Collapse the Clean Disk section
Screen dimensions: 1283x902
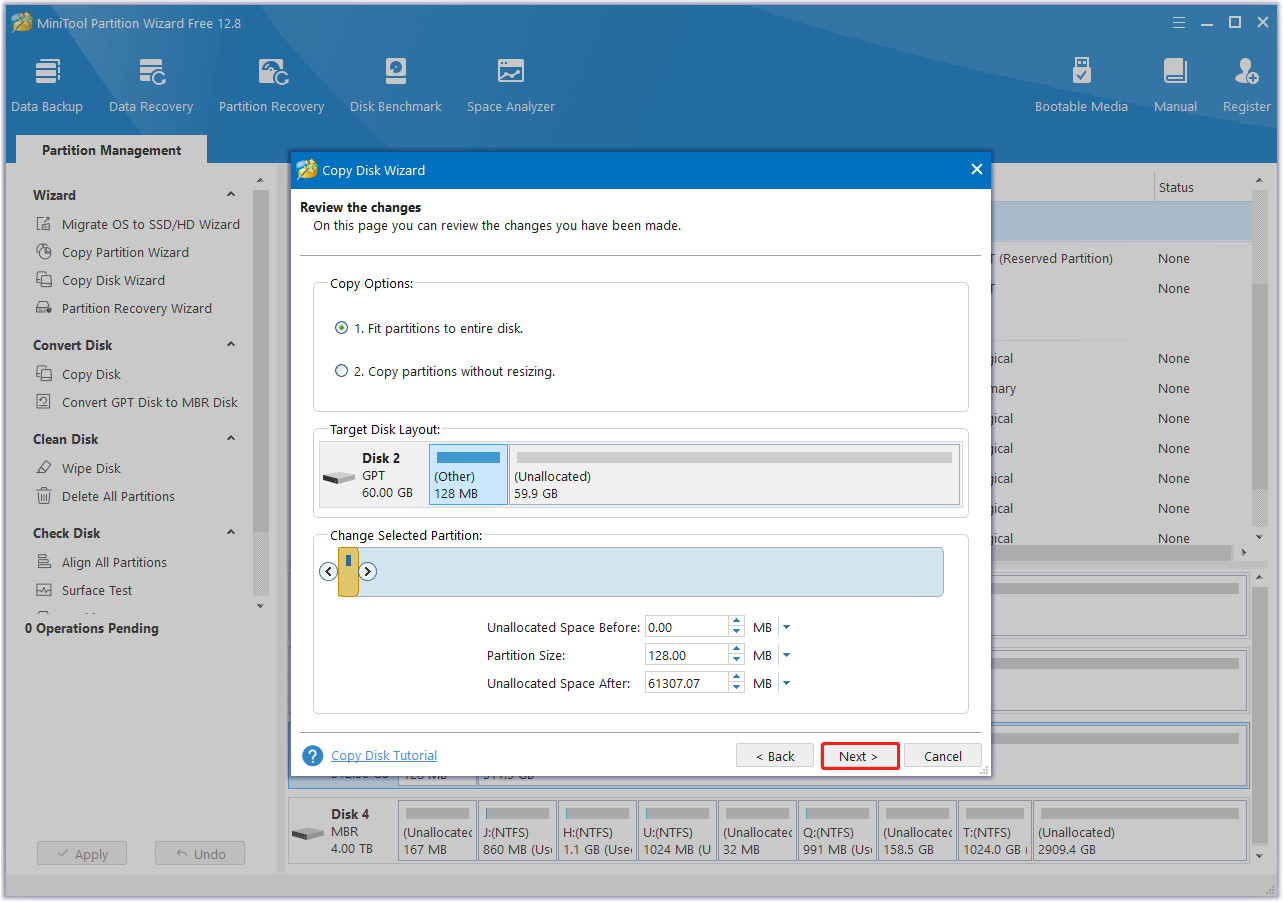coord(231,439)
